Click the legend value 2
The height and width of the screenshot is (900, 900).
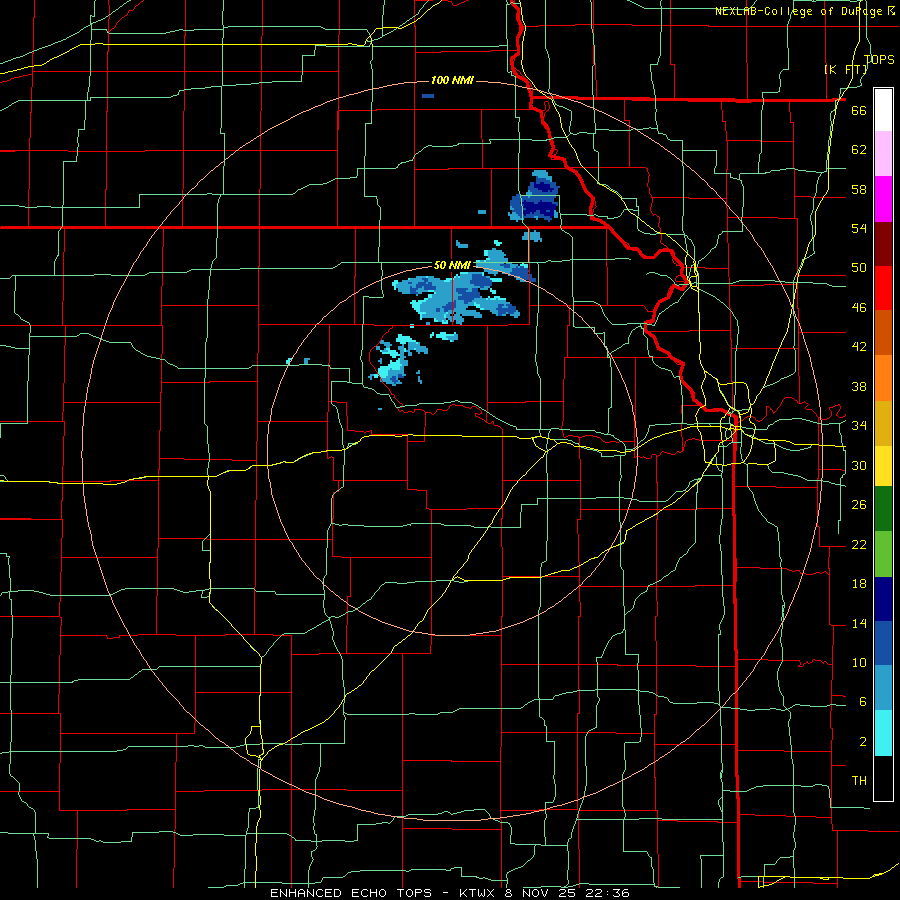(x=862, y=742)
